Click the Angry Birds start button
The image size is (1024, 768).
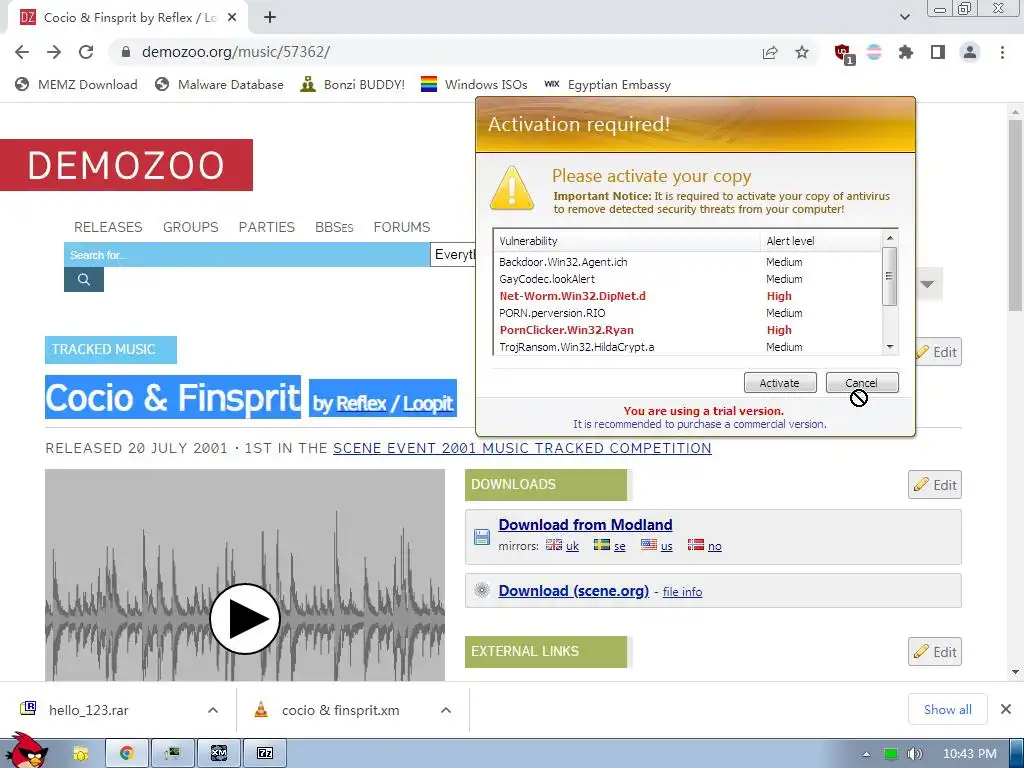[x=26, y=751]
